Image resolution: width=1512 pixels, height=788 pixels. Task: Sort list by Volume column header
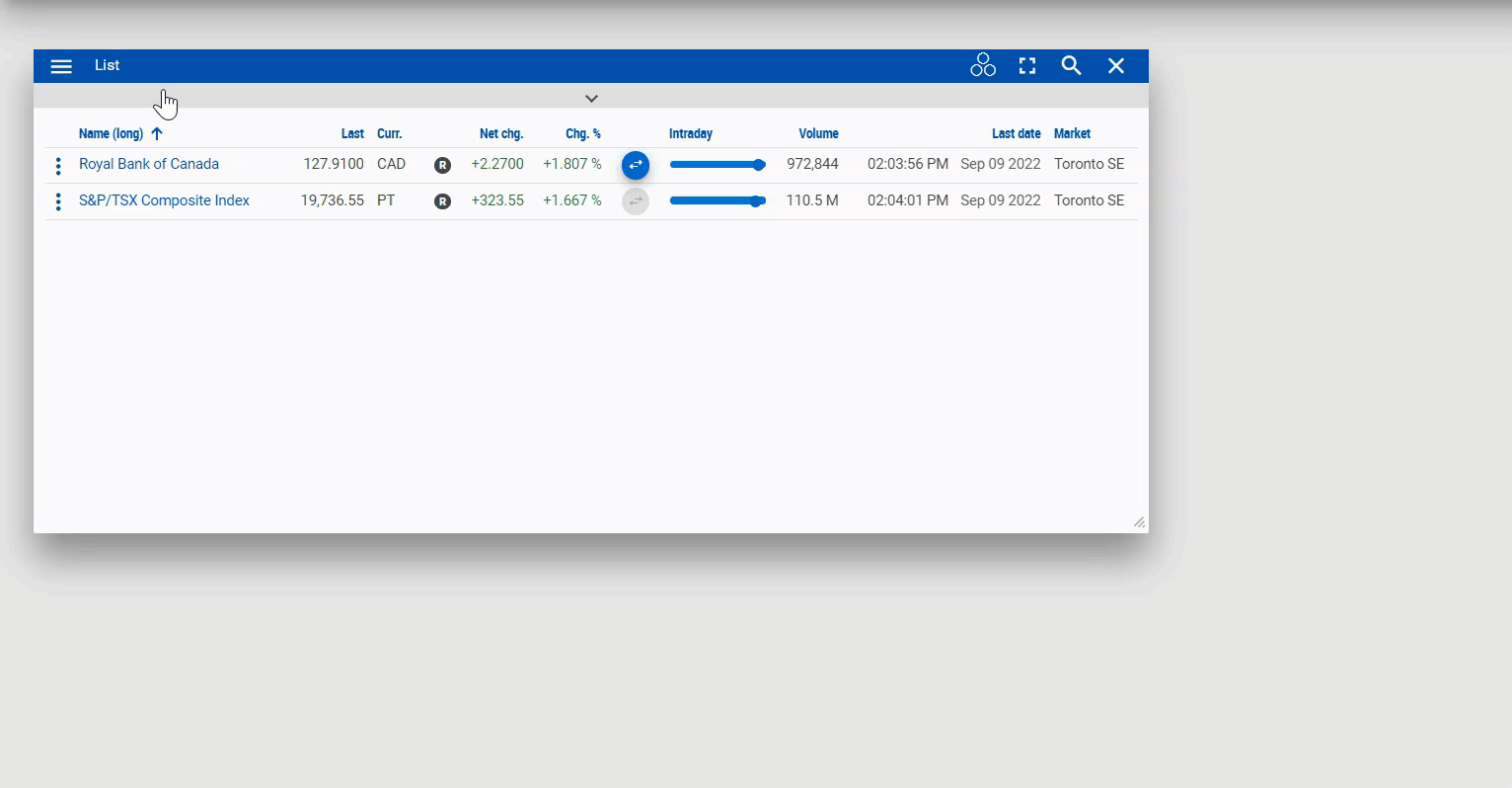[818, 134]
